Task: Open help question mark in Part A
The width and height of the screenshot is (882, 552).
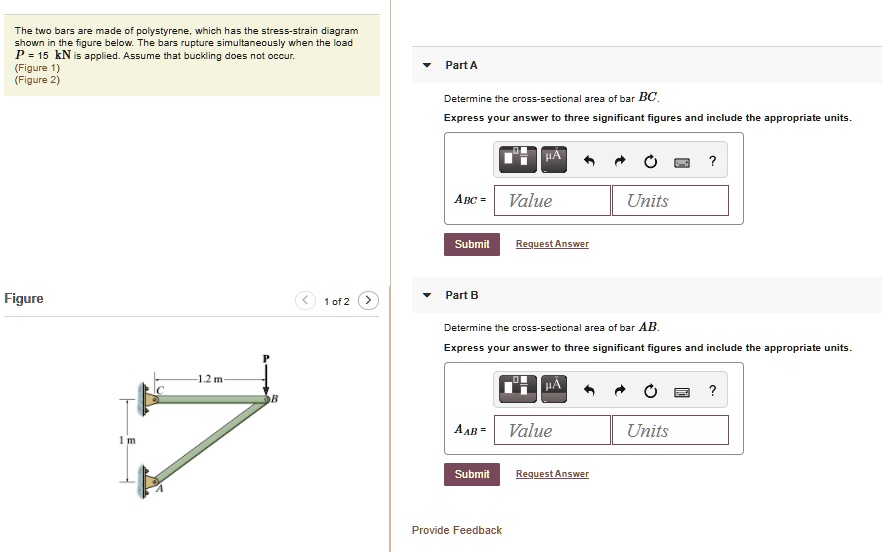Action: point(713,161)
